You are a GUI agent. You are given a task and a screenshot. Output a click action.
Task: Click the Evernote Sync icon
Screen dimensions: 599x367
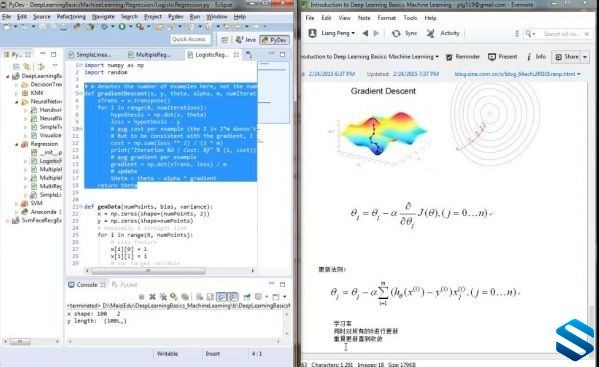pyautogui.click(x=396, y=34)
